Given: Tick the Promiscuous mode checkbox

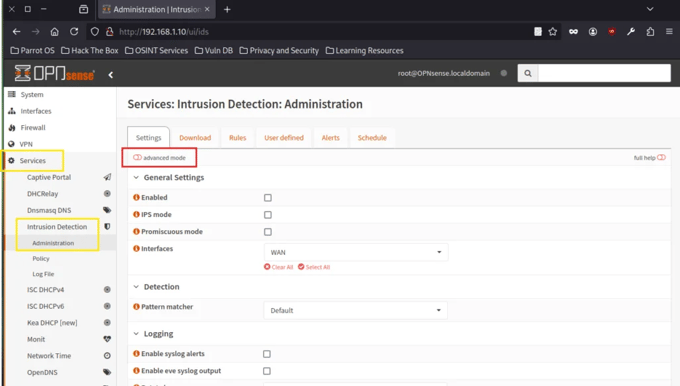Looking at the screenshot, I should 268,232.
